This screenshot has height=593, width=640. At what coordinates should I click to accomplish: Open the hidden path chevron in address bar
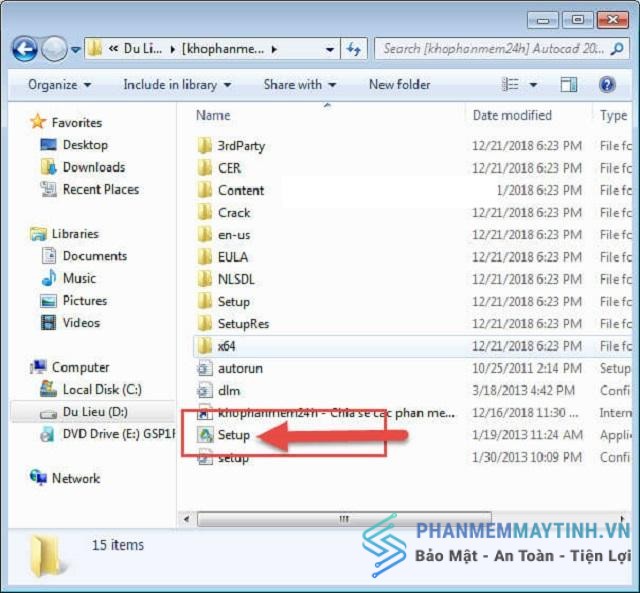tap(113, 49)
